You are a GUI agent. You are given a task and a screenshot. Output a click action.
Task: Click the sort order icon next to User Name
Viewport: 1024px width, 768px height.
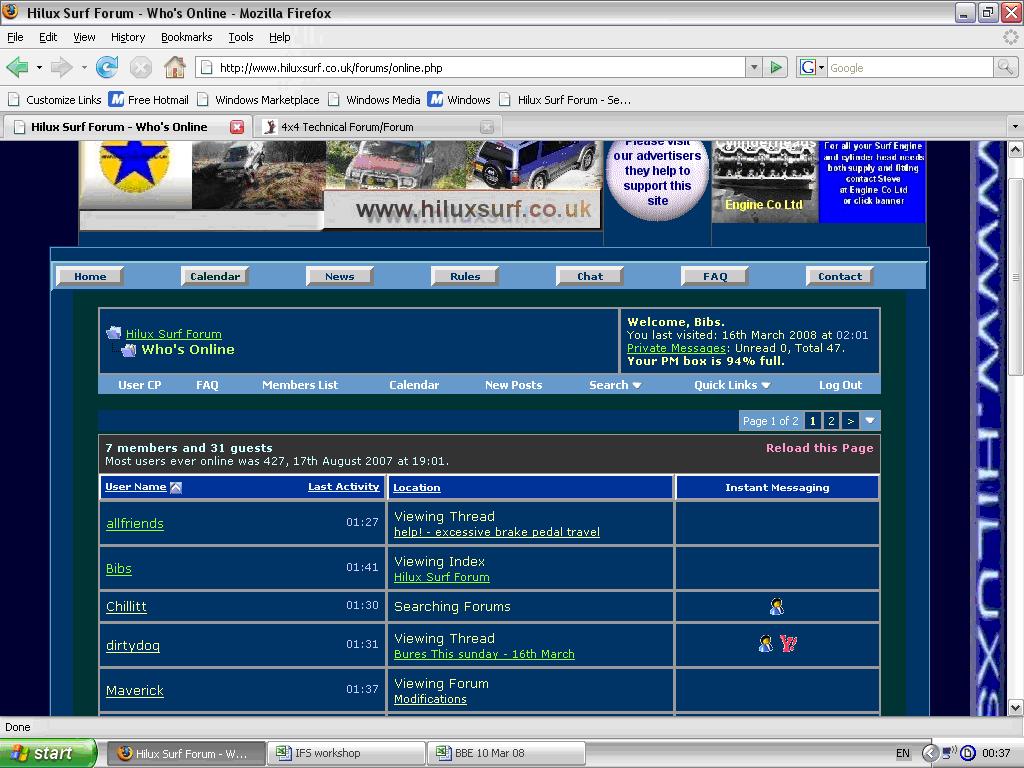coord(176,488)
